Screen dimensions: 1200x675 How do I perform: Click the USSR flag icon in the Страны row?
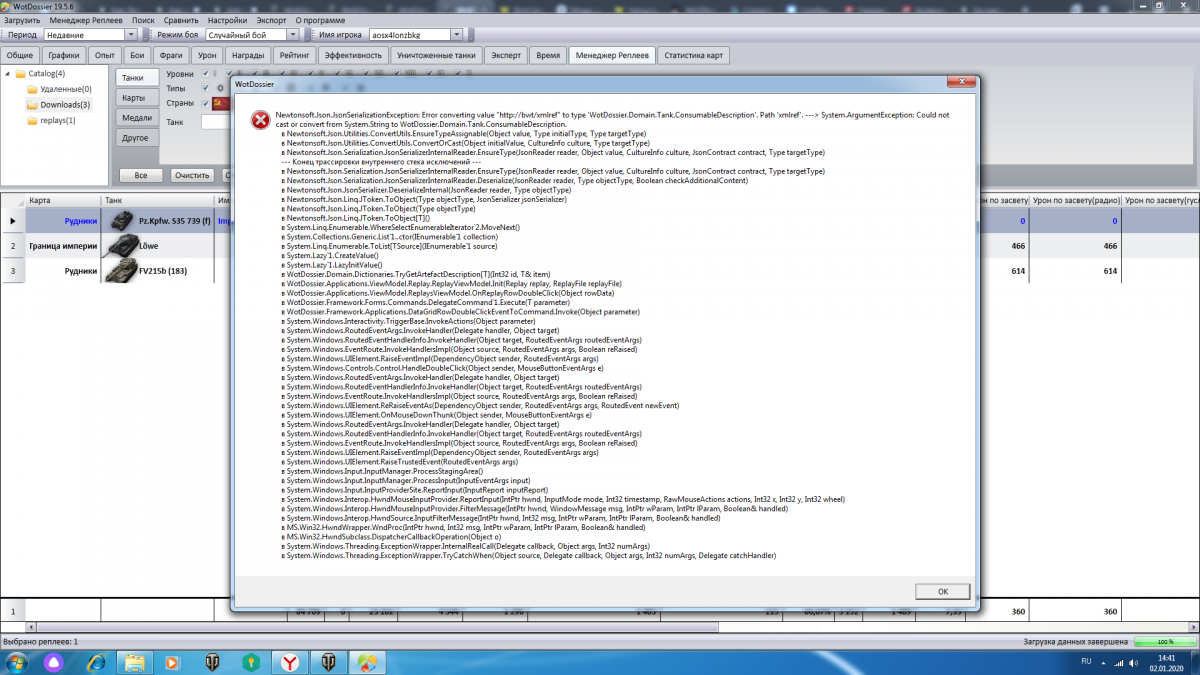click(x=221, y=103)
